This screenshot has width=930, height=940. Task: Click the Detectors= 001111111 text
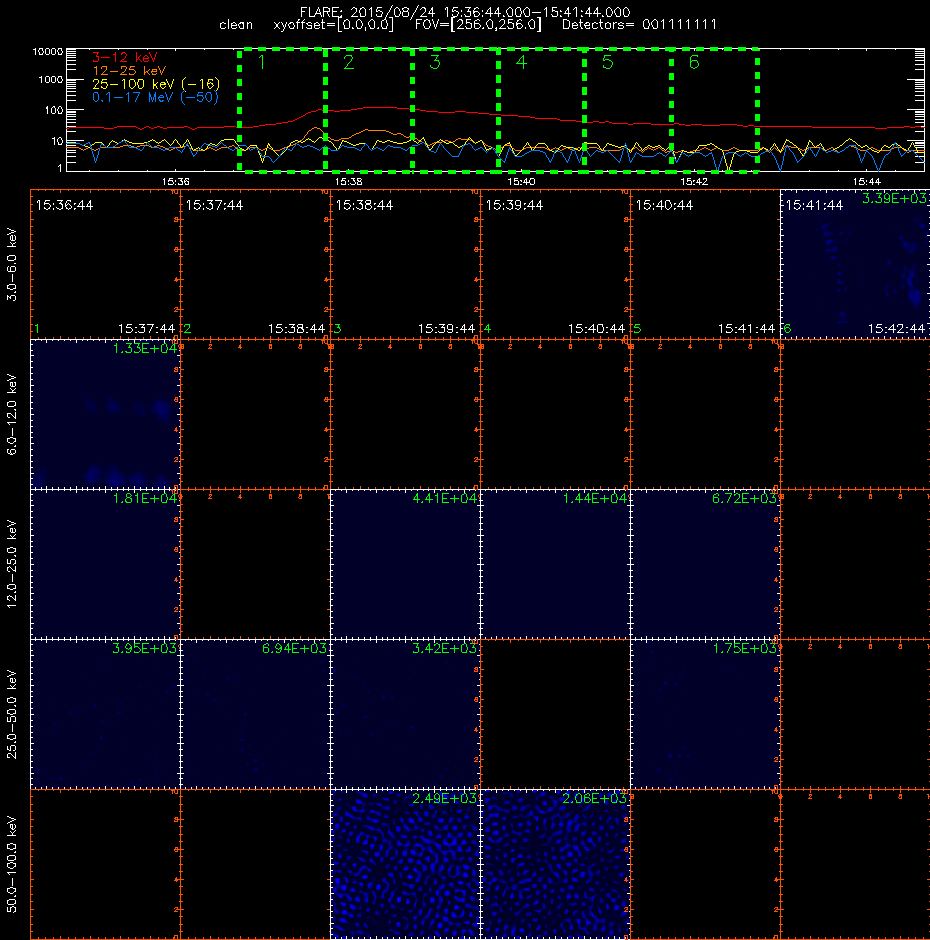click(639, 25)
